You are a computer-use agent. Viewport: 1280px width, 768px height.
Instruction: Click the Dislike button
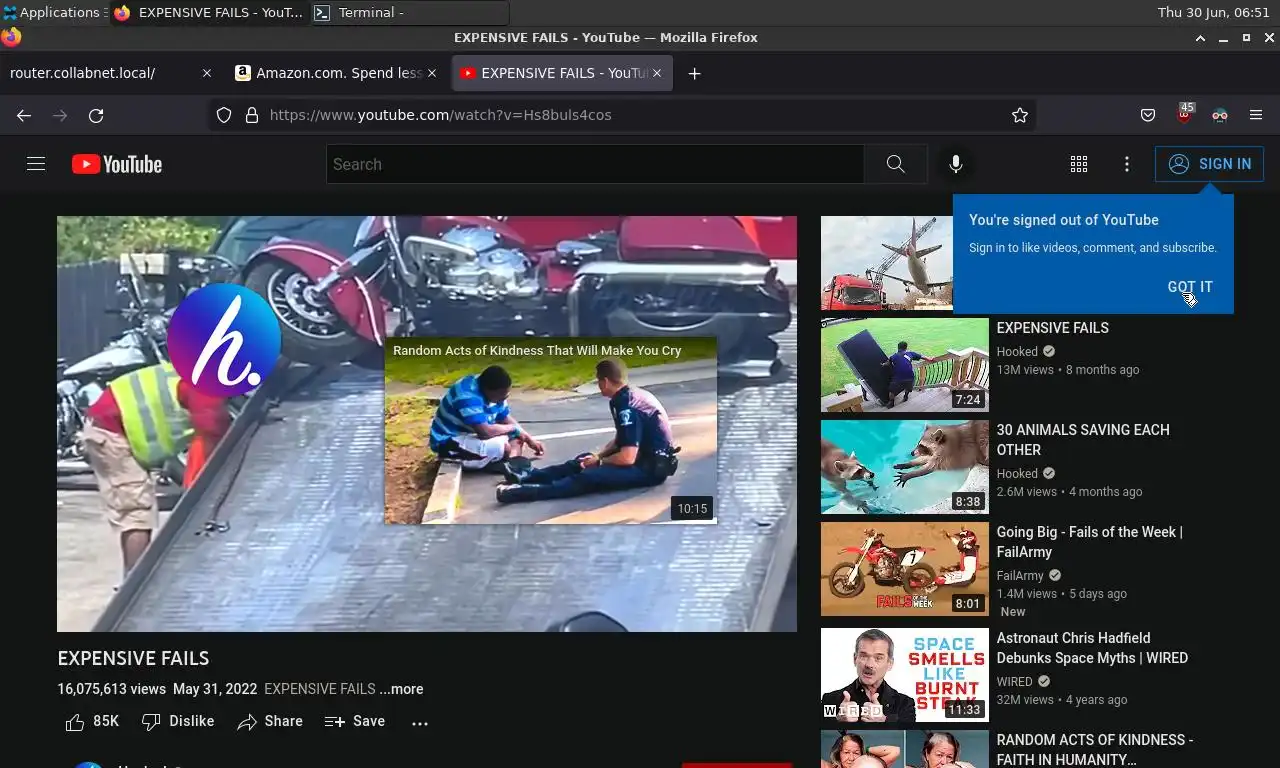178,721
